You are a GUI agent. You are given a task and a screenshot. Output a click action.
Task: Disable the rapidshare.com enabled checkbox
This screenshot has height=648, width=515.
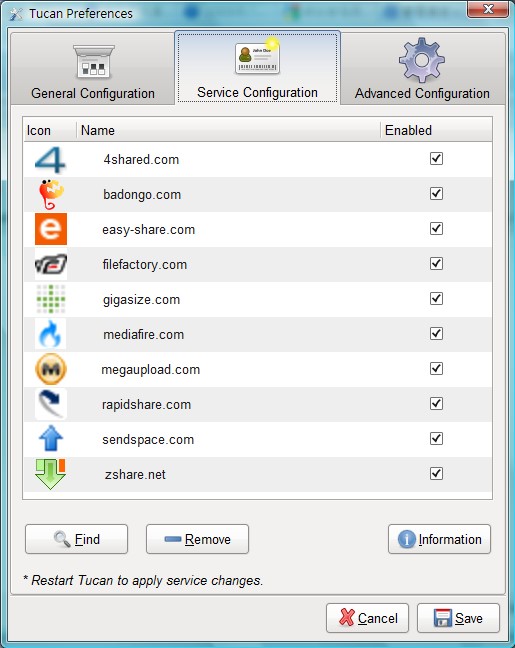436,404
